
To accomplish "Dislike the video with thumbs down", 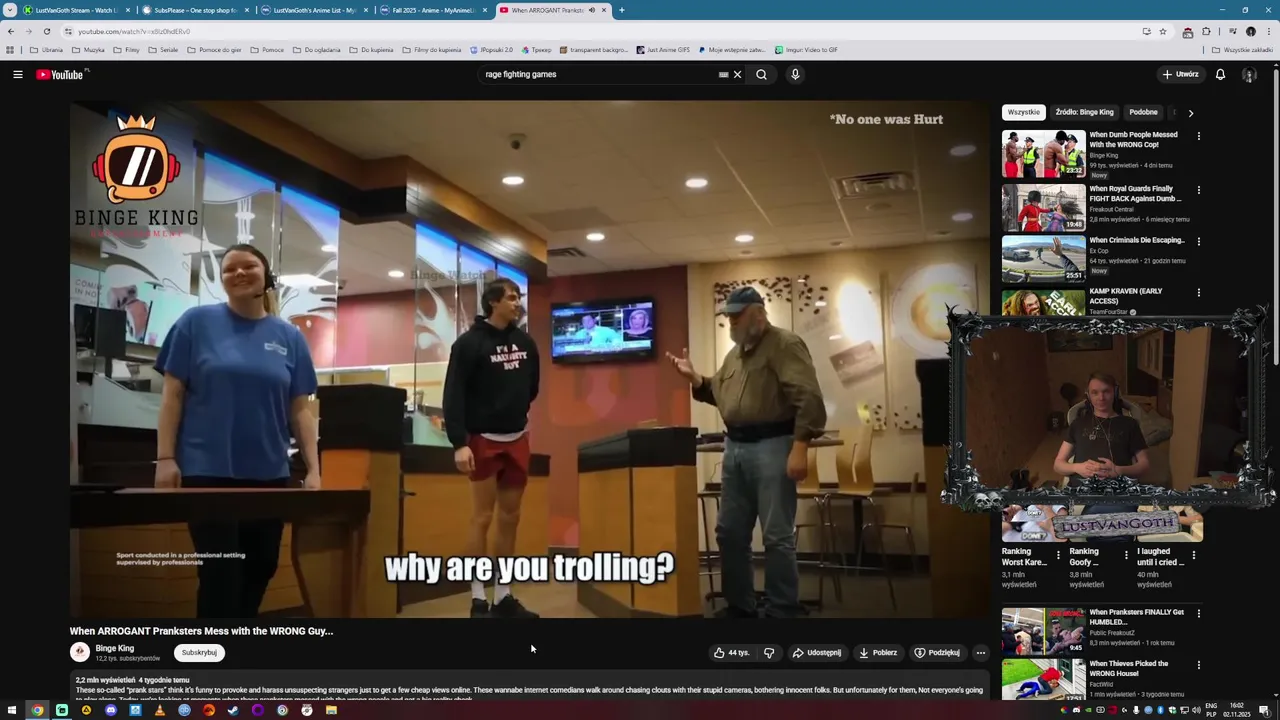I will tap(769, 653).
